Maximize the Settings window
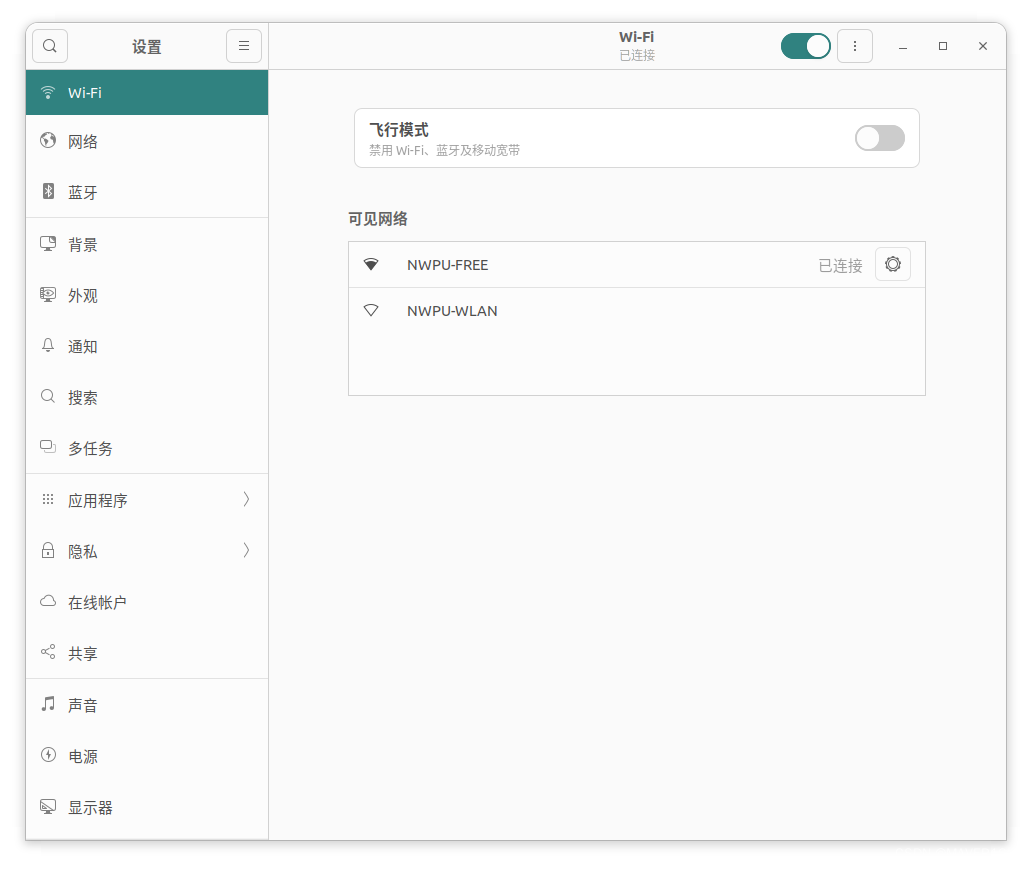Image resolution: width=1032 pixels, height=869 pixels. pos(942,46)
